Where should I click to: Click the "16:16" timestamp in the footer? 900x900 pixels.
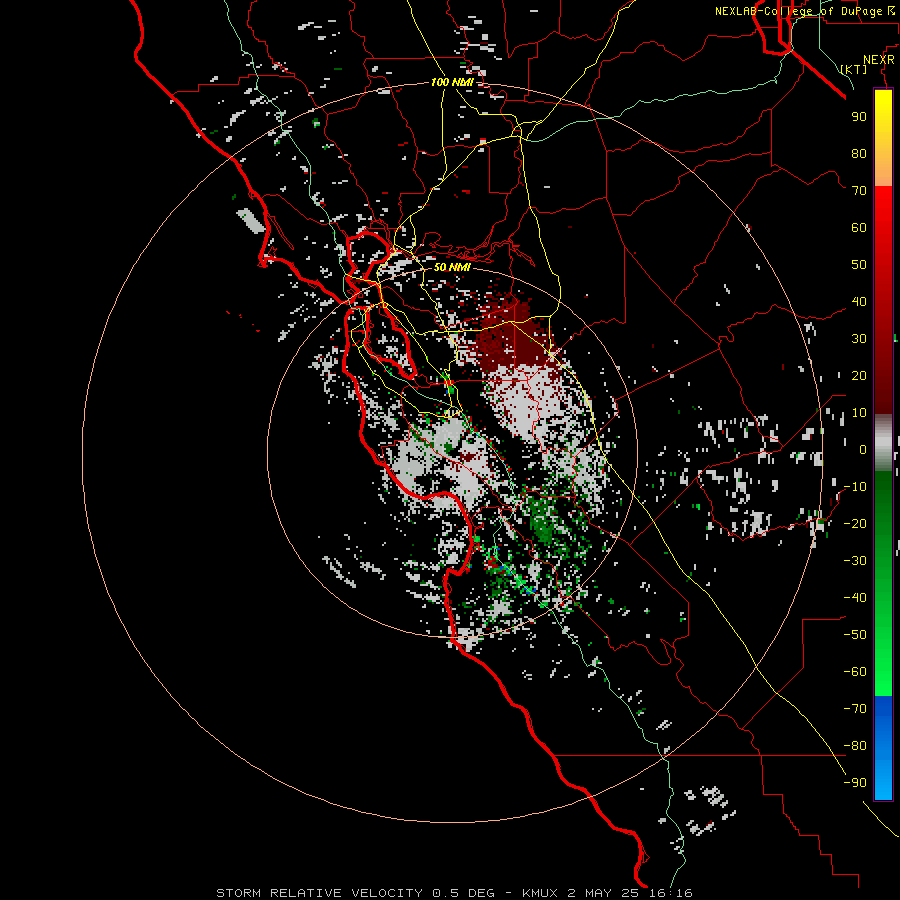670,893
